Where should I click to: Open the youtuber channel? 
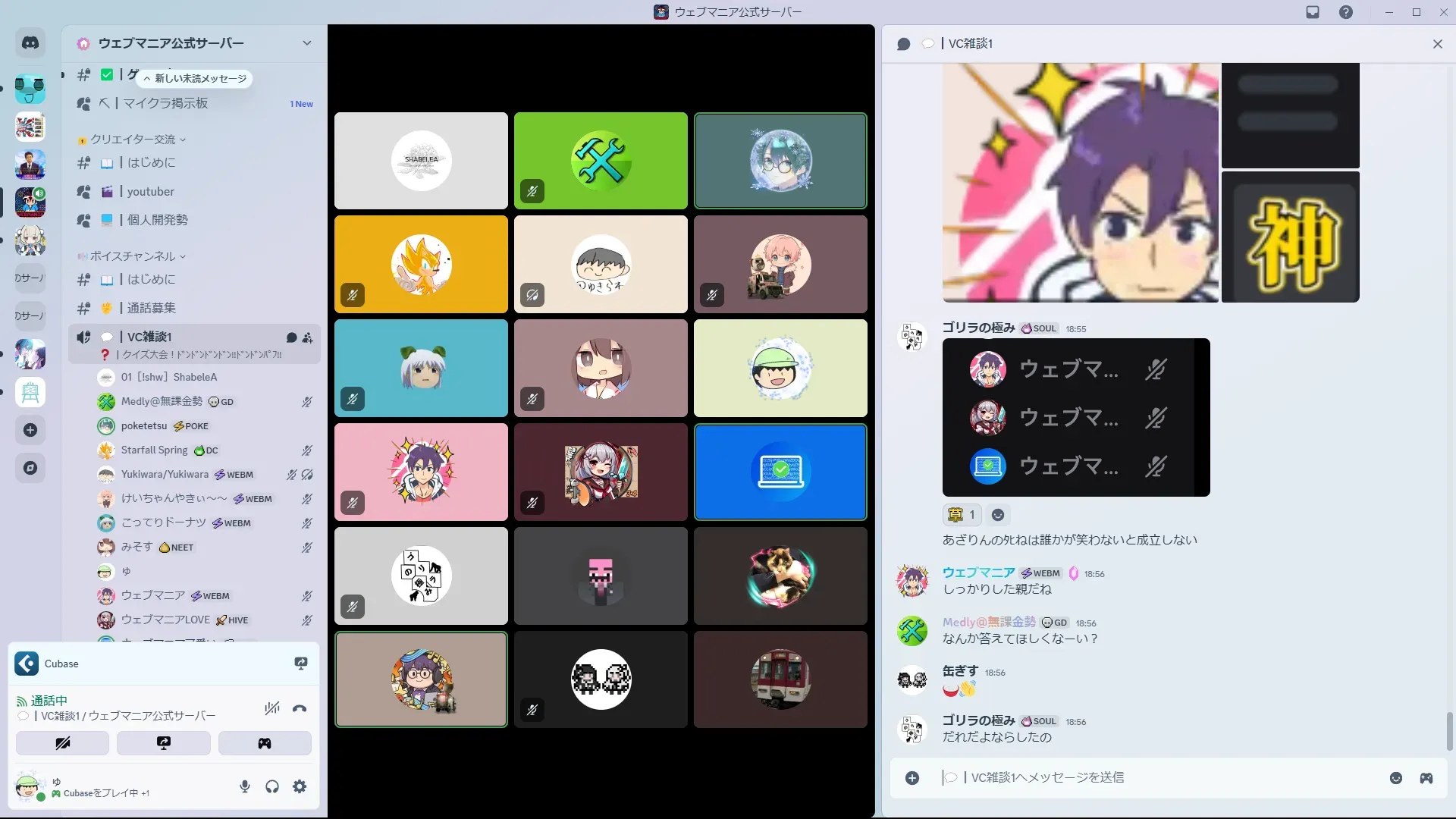click(x=150, y=192)
